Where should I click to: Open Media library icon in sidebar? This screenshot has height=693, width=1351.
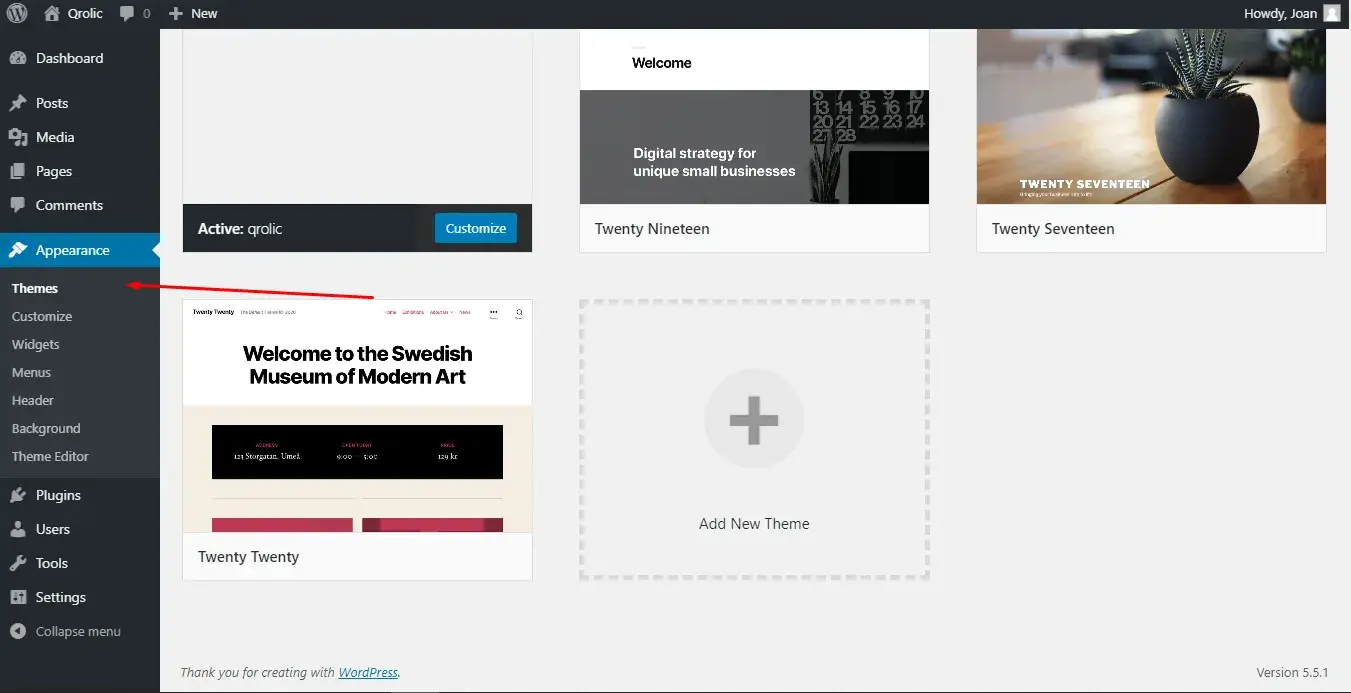[18, 137]
